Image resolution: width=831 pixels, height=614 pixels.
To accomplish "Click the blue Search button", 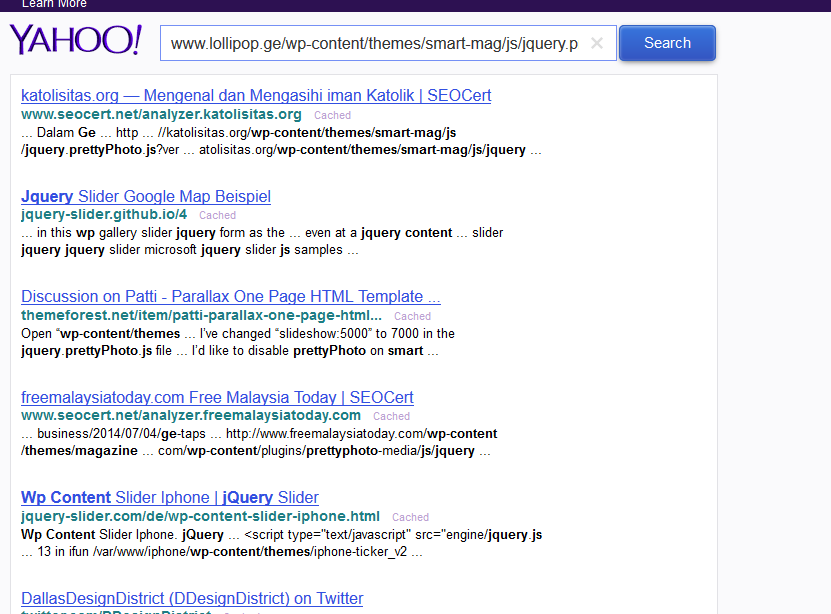I will [x=667, y=43].
